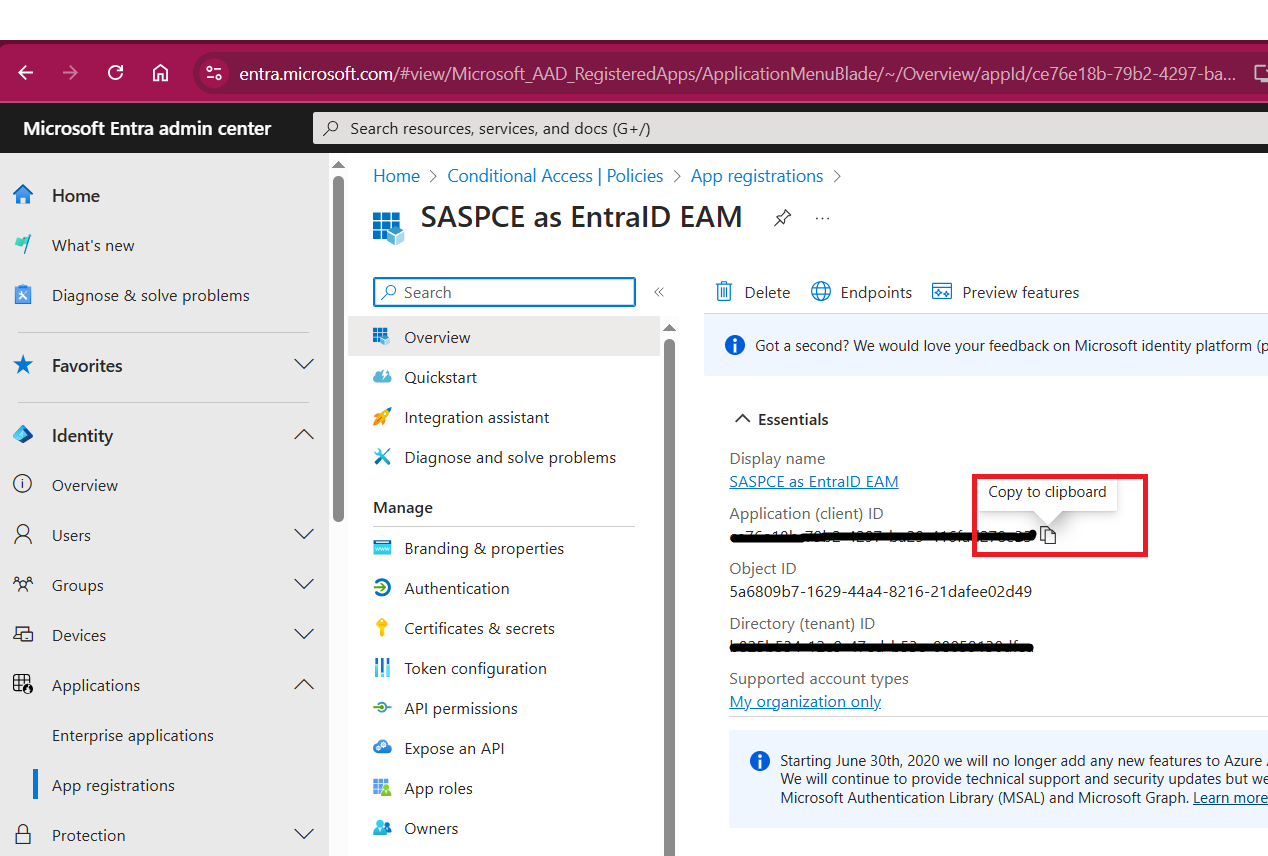1268x856 pixels.
Task: Pin the SASPCE as EntraID EAM blade
Action: tap(782, 218)
